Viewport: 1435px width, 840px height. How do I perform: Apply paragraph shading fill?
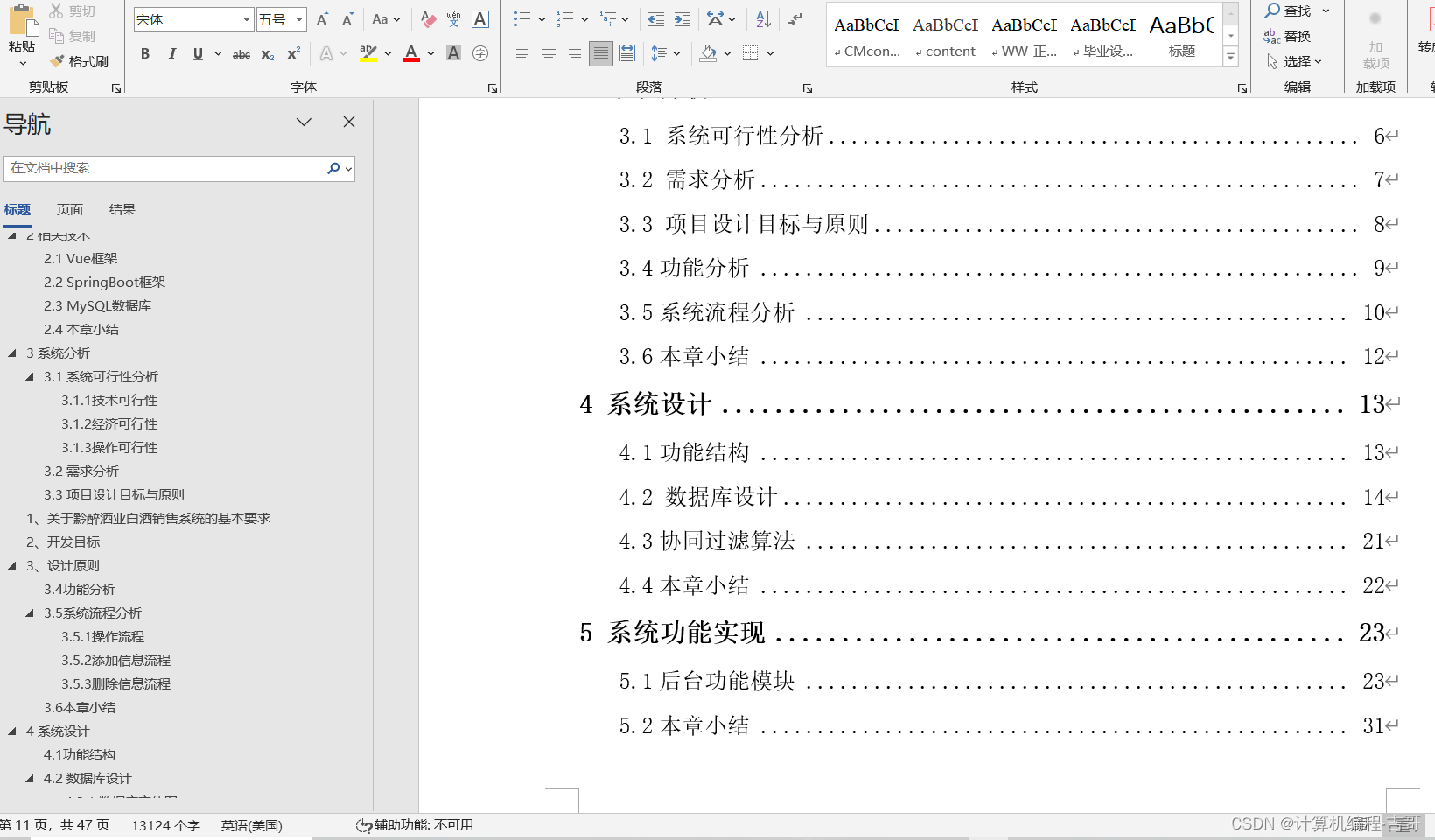tap(708, 53)
